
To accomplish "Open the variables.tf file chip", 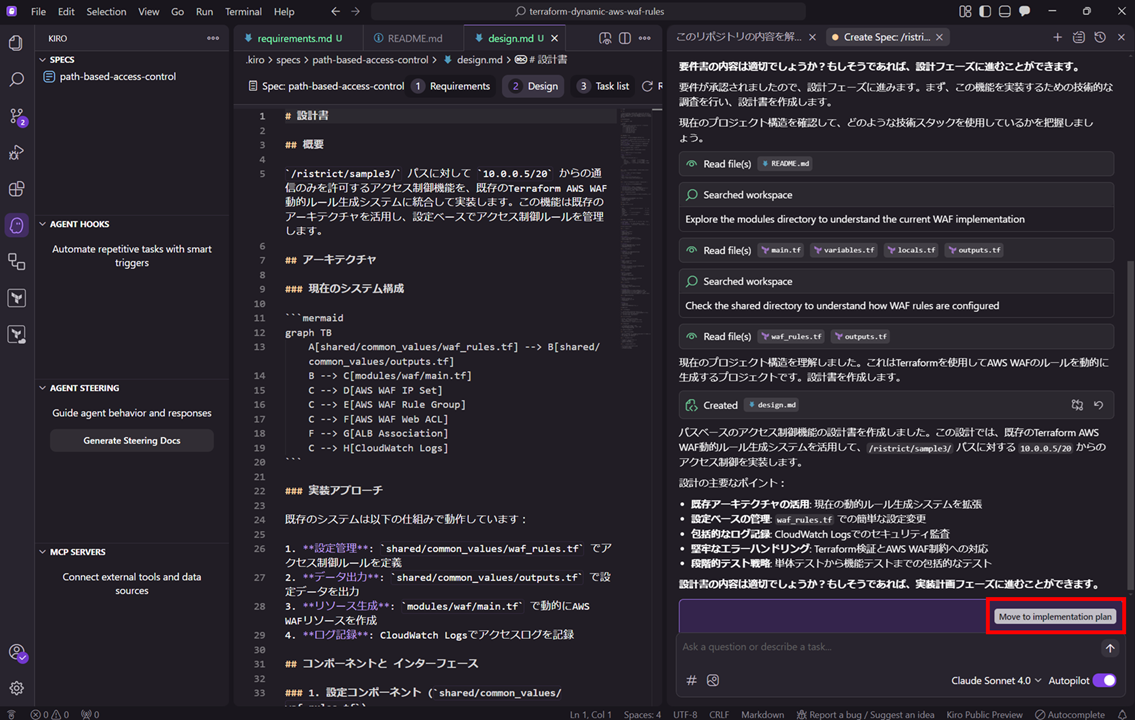I will pyautogui.click(x=844, y=250).
